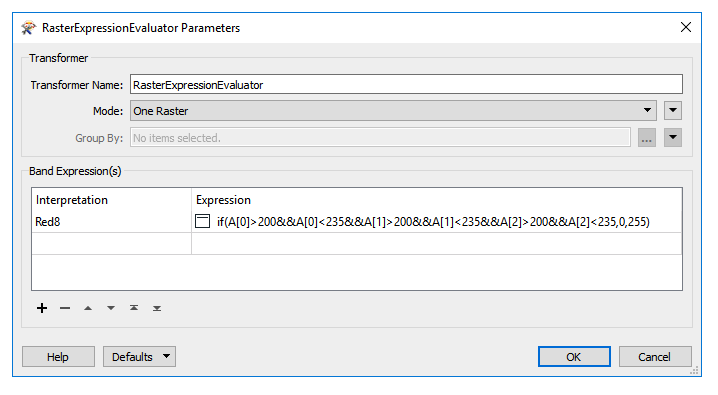The image size is (718, 395).
Task: Click the empty row below Red8
Action: (357, 243)
